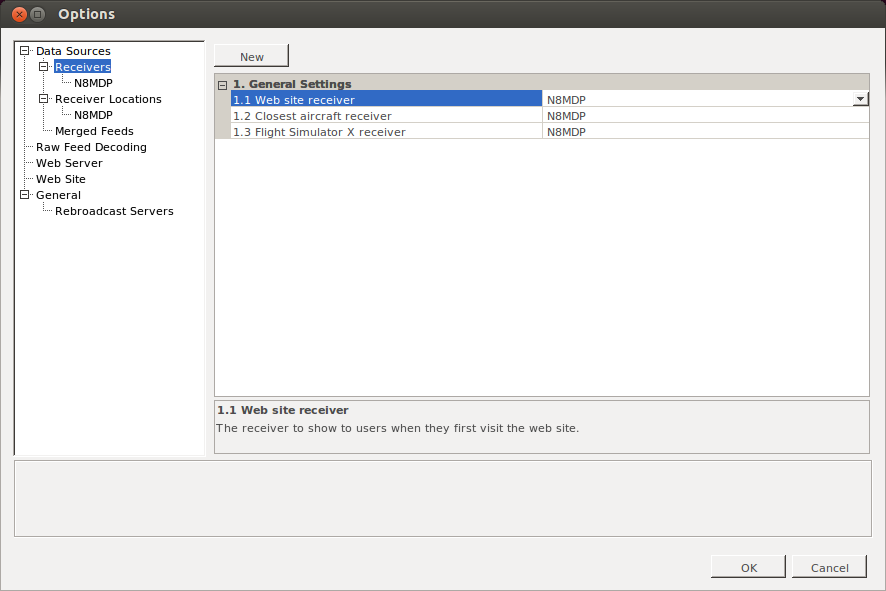
Task: Close the Options window
Action: pos(19,14)
